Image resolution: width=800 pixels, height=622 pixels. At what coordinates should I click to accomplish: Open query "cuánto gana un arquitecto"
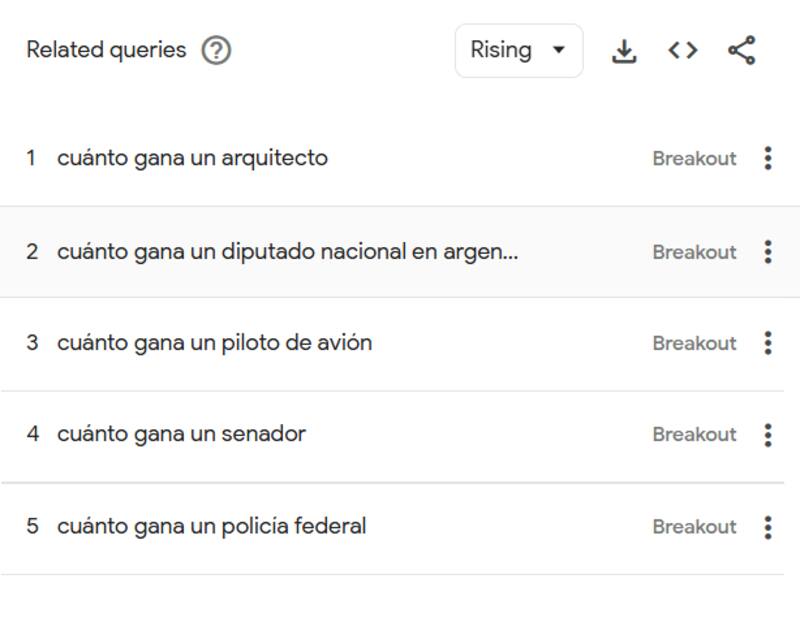192,158
